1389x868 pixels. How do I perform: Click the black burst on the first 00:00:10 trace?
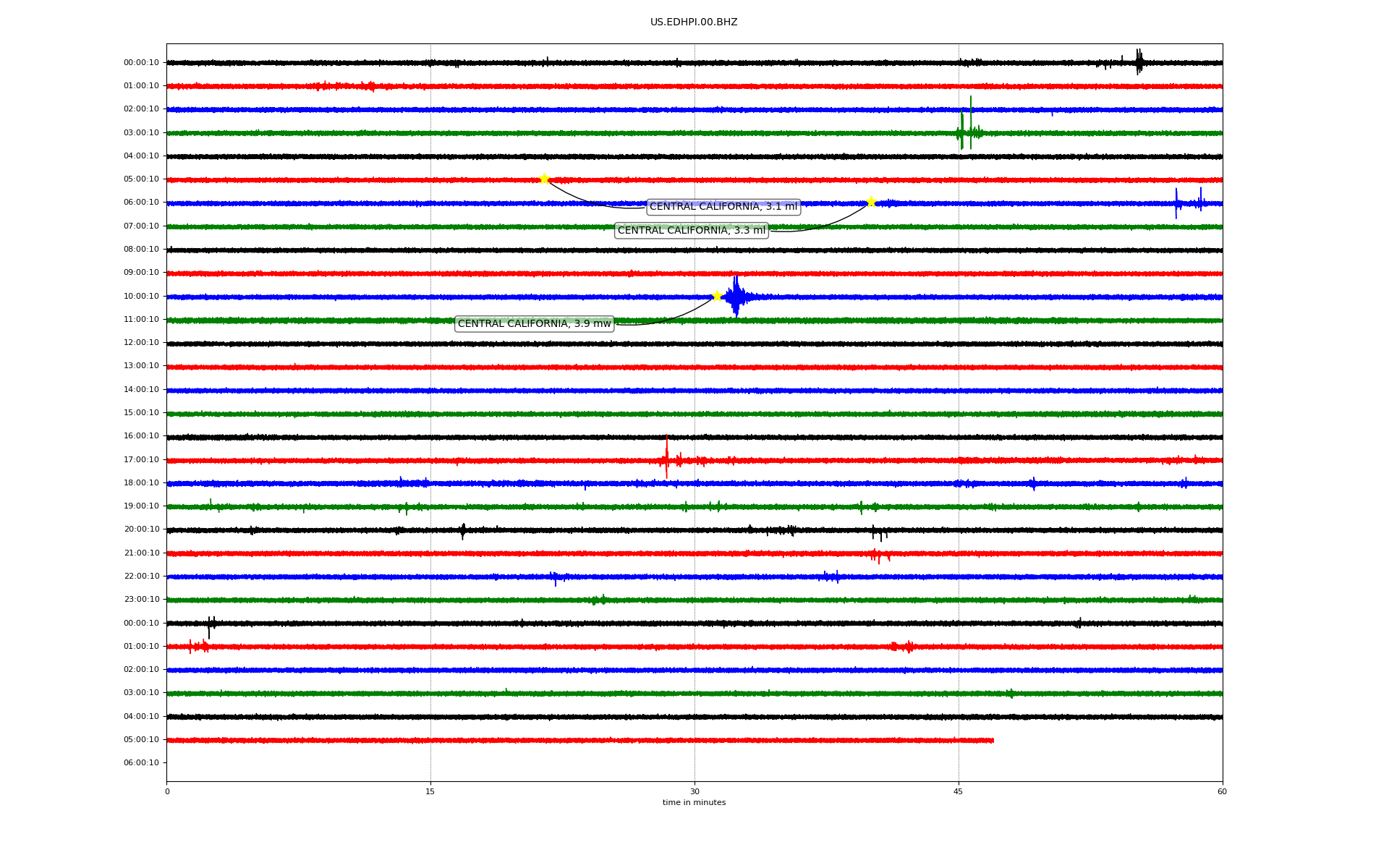tap(1139, 62)
